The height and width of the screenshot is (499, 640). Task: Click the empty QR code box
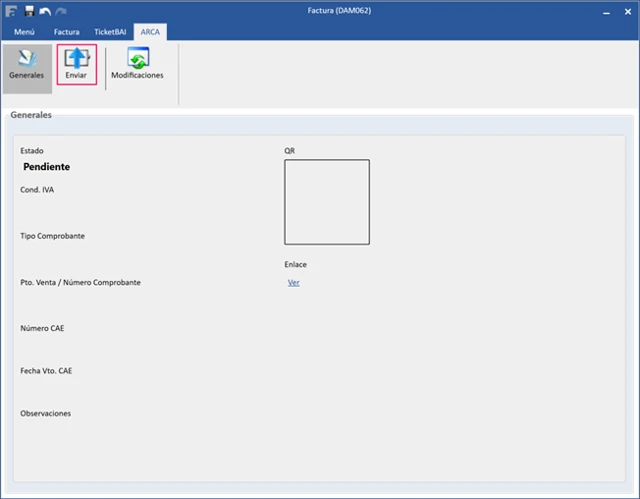[327, 202]
